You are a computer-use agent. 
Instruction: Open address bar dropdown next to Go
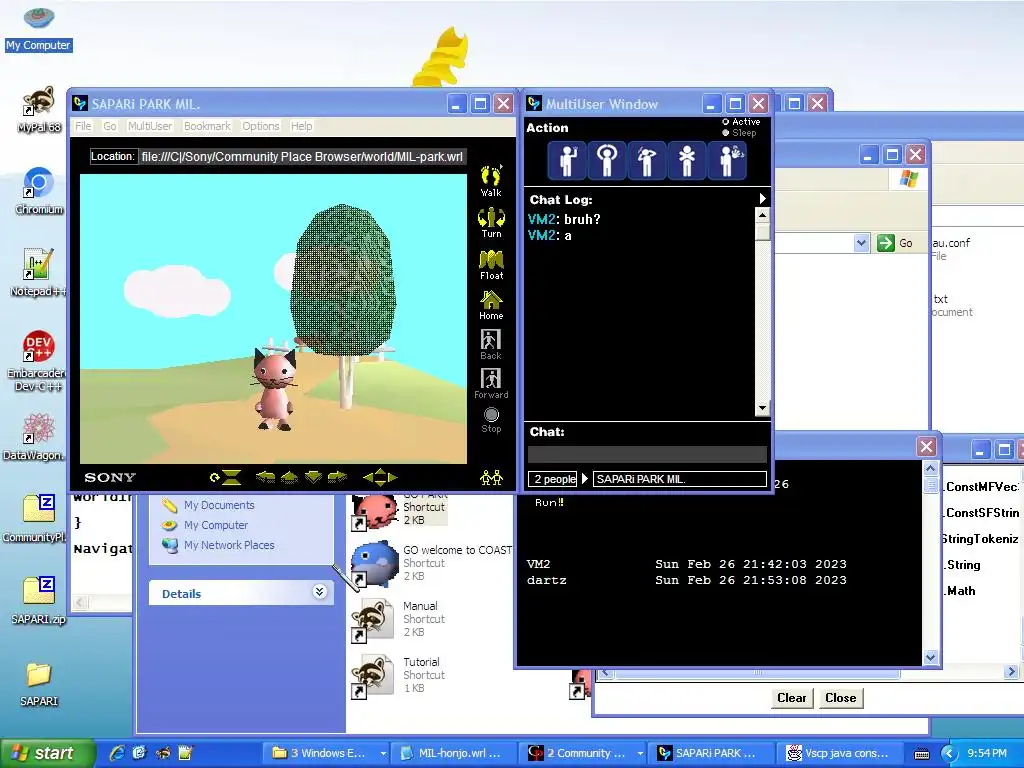861,243
